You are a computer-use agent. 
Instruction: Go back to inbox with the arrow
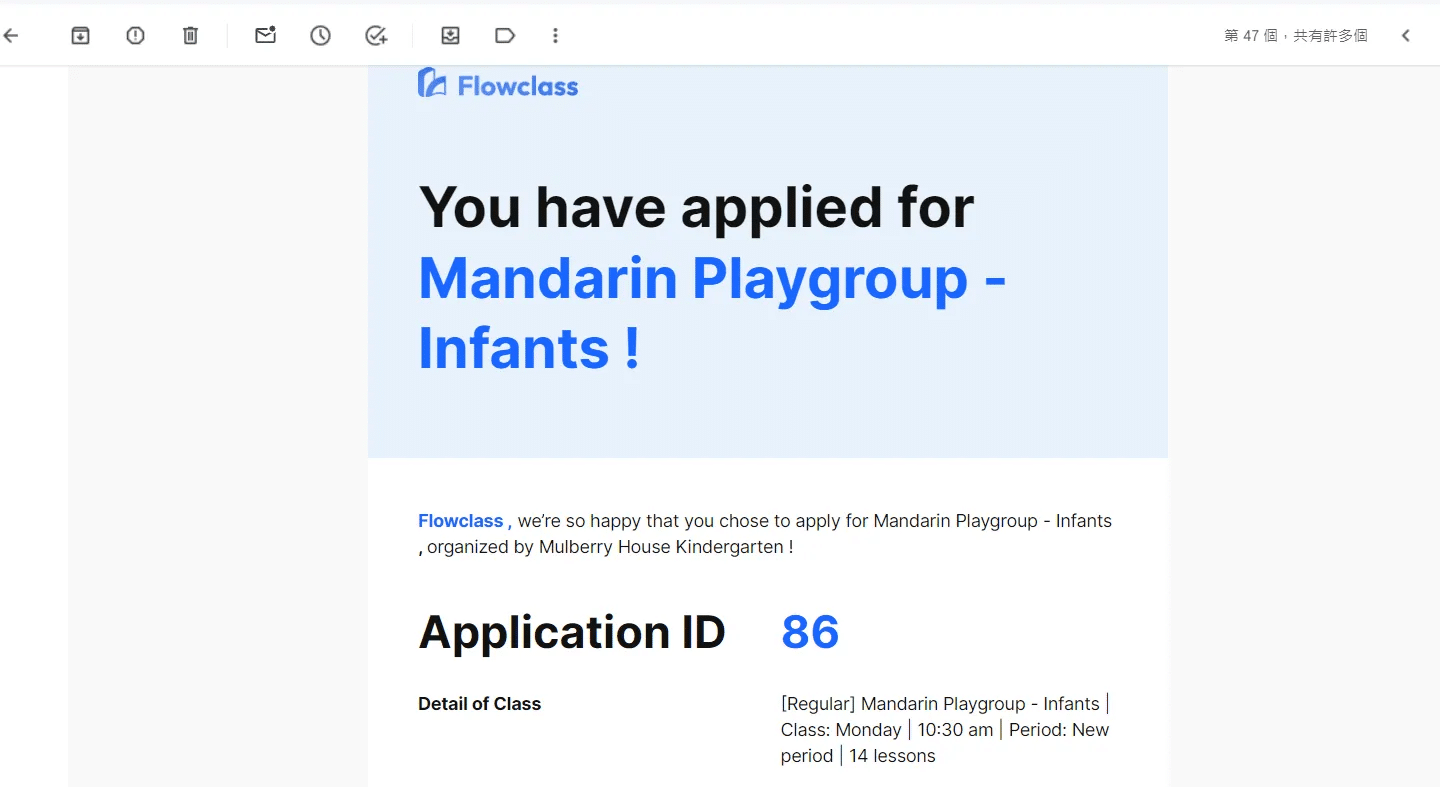pos(11,36)
